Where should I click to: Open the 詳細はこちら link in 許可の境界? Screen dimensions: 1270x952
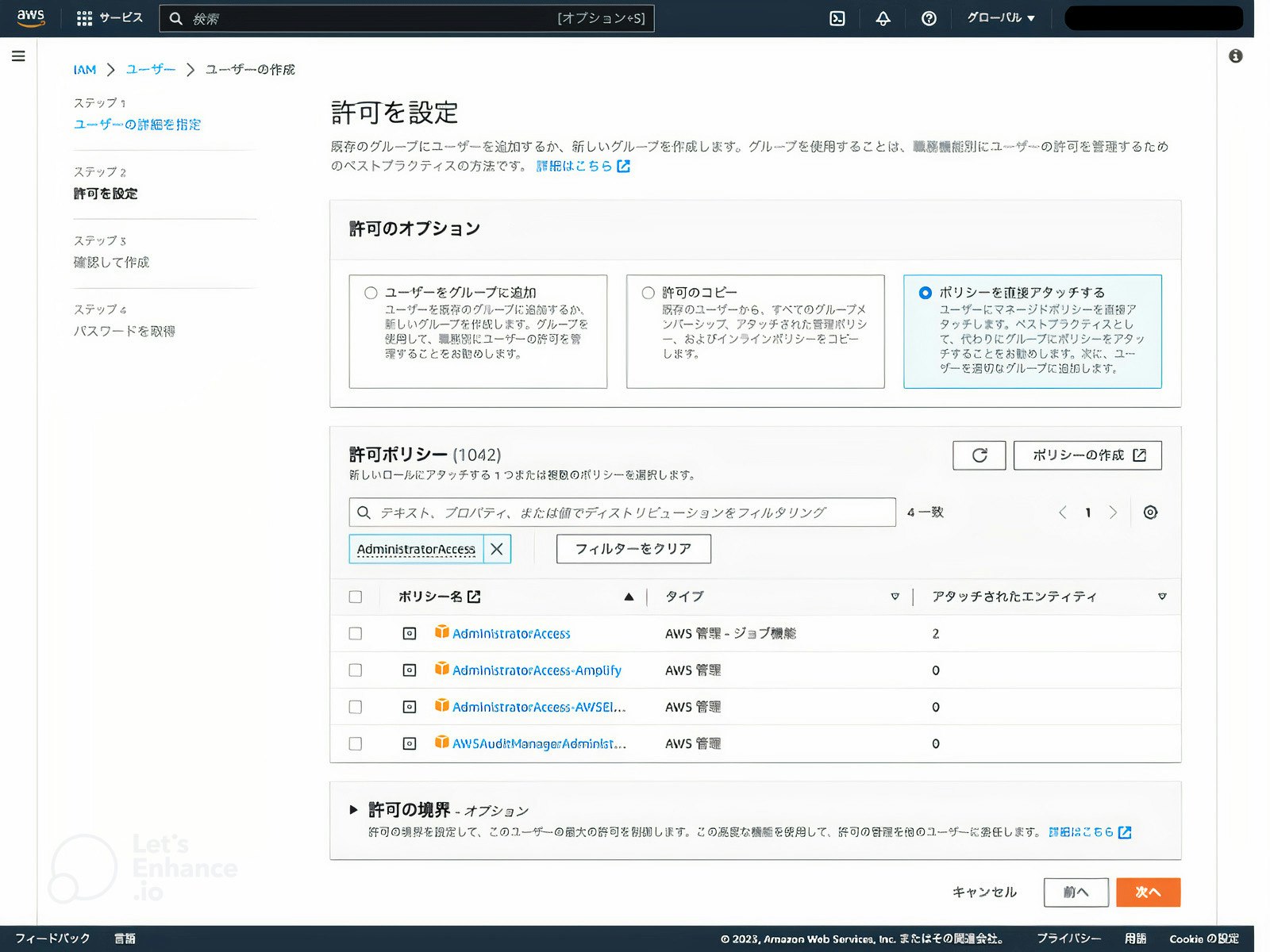pos(1090,832)
